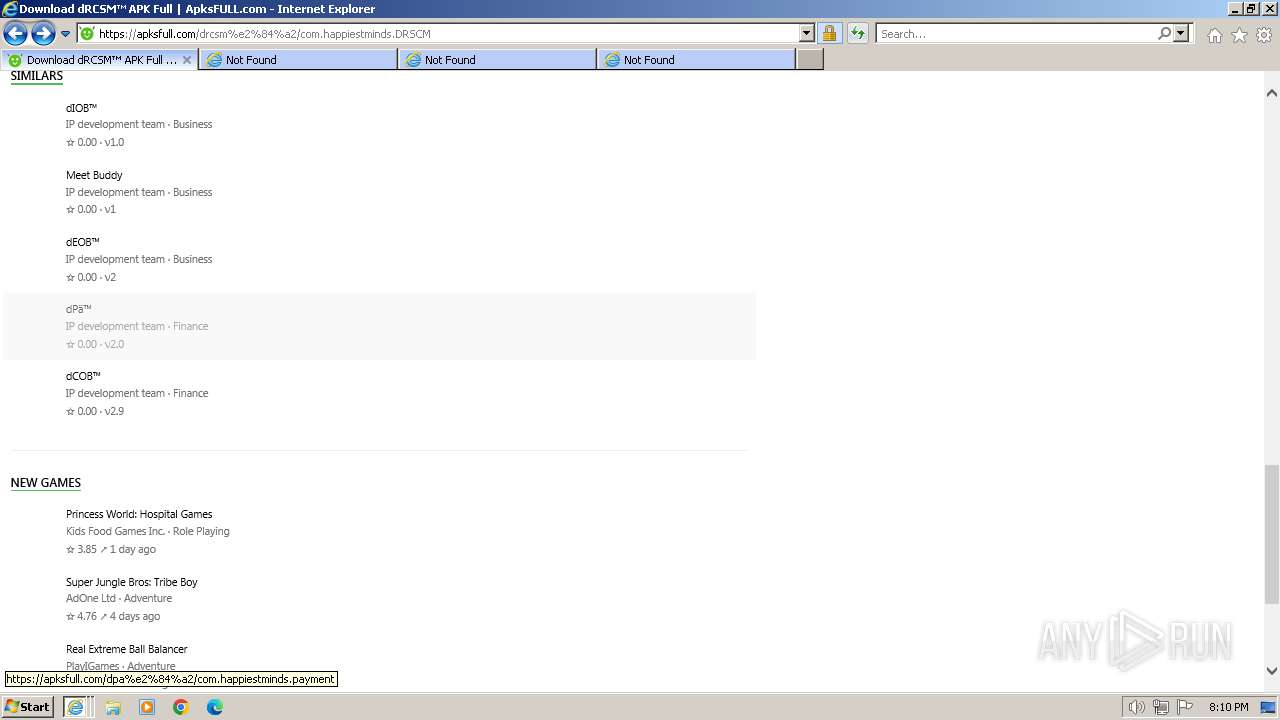Click rating text '0.00 · v1.0'

pyautogui.click(x=95, y=142)
